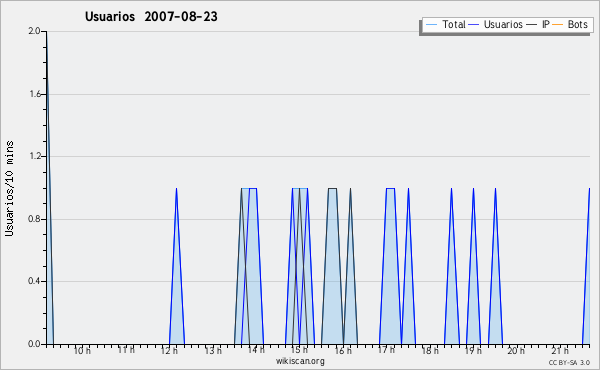Click the 12 h axis tick label
The width and height of the screenshot is (600, 370).
click(169, 350)
